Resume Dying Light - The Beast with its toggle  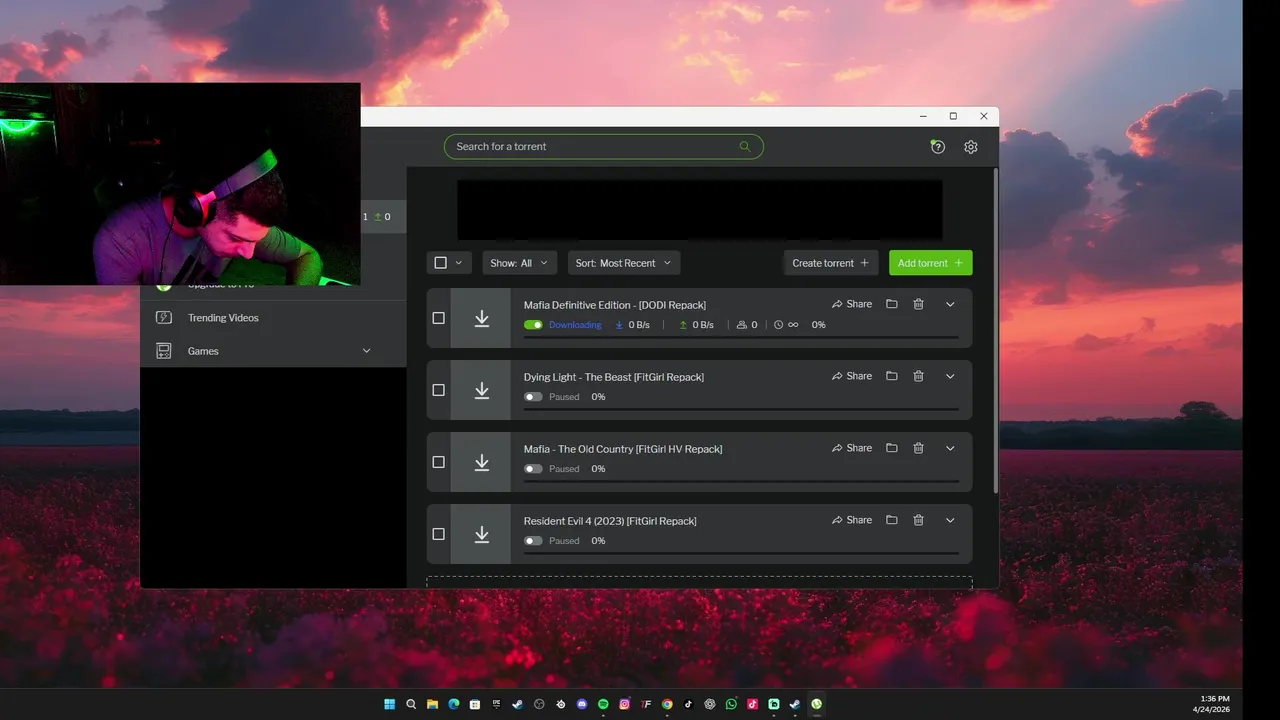533,397
